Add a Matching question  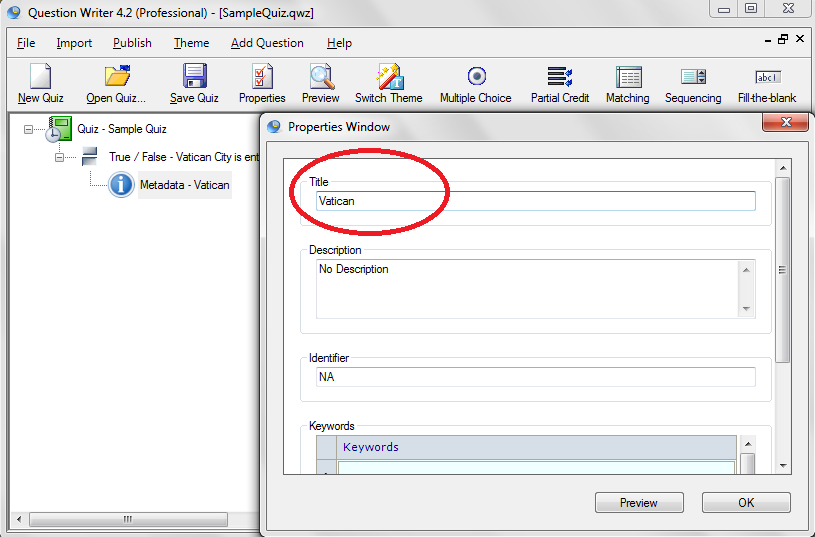[x=628, y=83]
